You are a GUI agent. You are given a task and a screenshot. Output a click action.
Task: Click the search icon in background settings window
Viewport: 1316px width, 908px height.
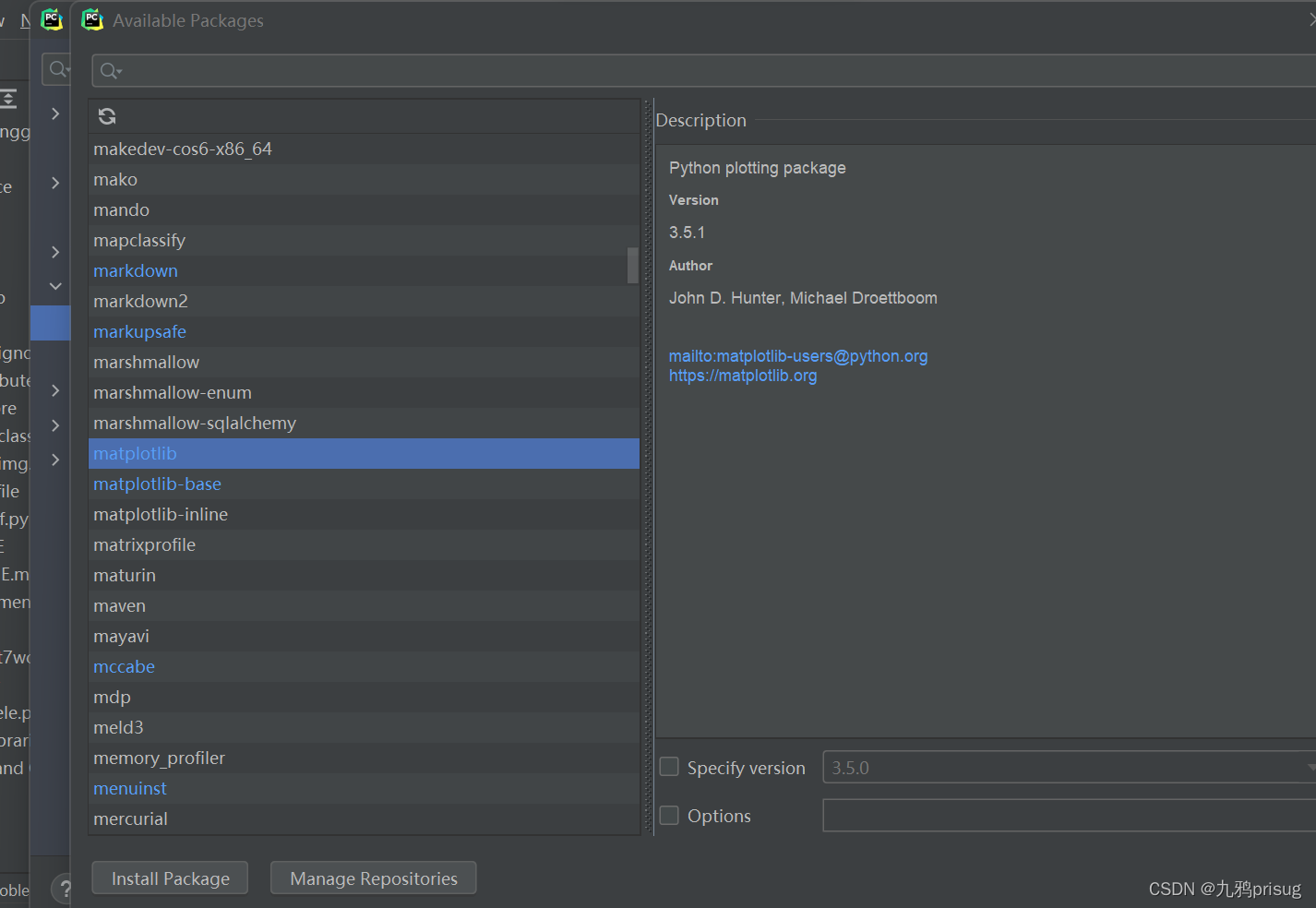tap(58, 69)
